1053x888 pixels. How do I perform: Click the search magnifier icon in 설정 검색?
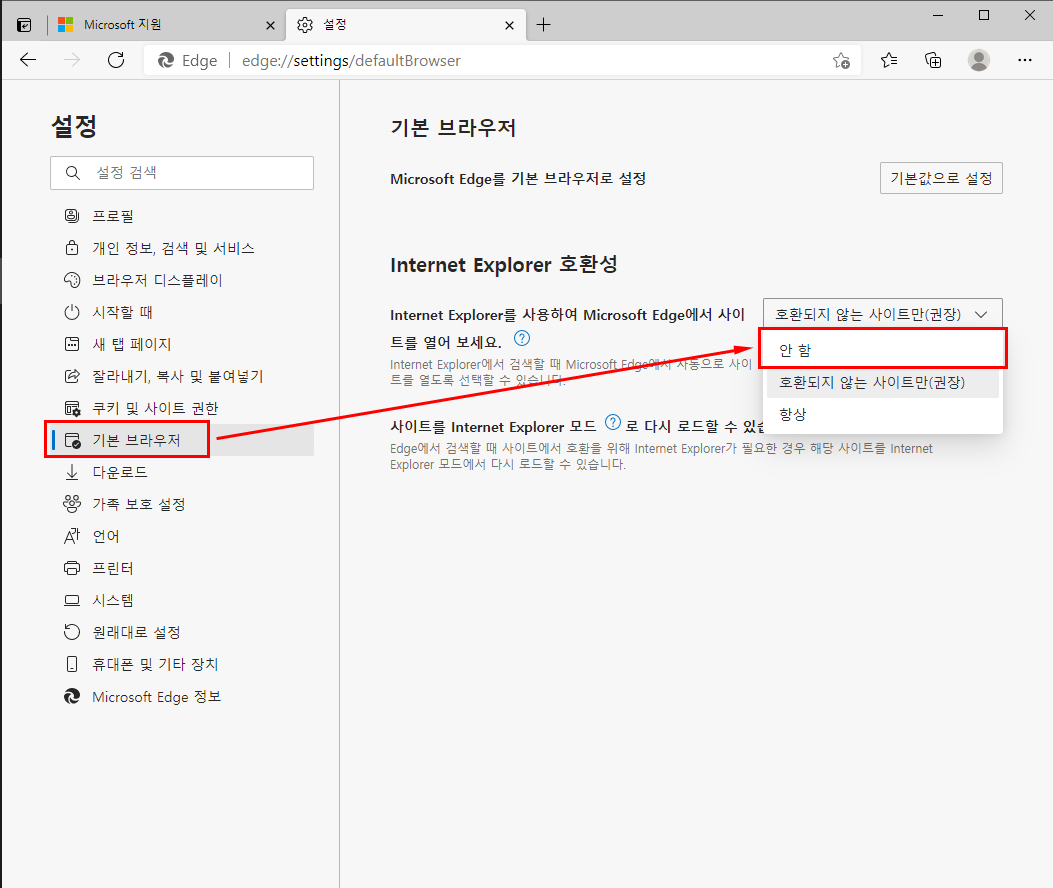point(73,173)
